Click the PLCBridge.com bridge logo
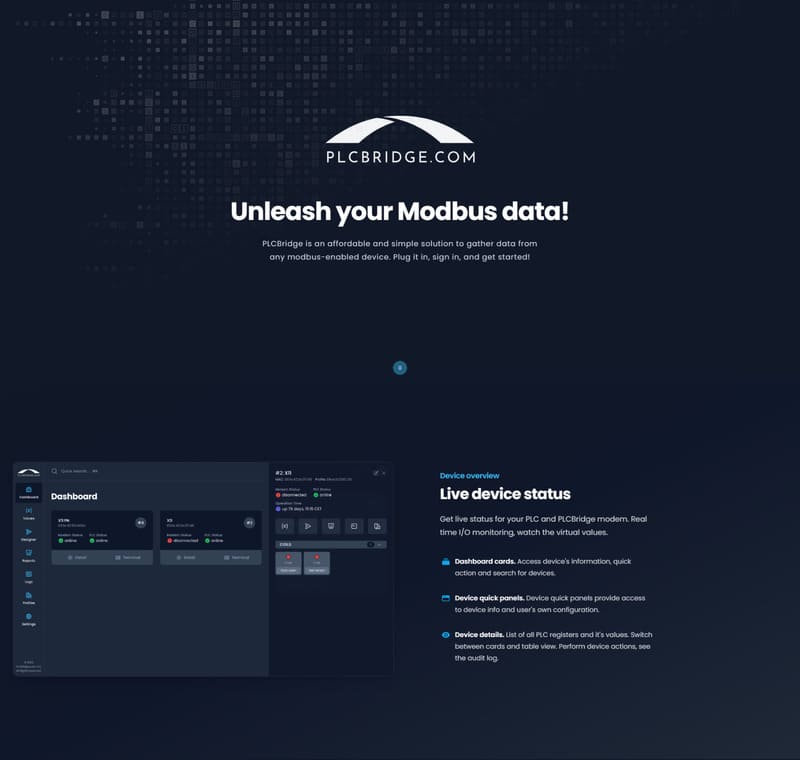This screenshot has height=760, width=800. 399,139
